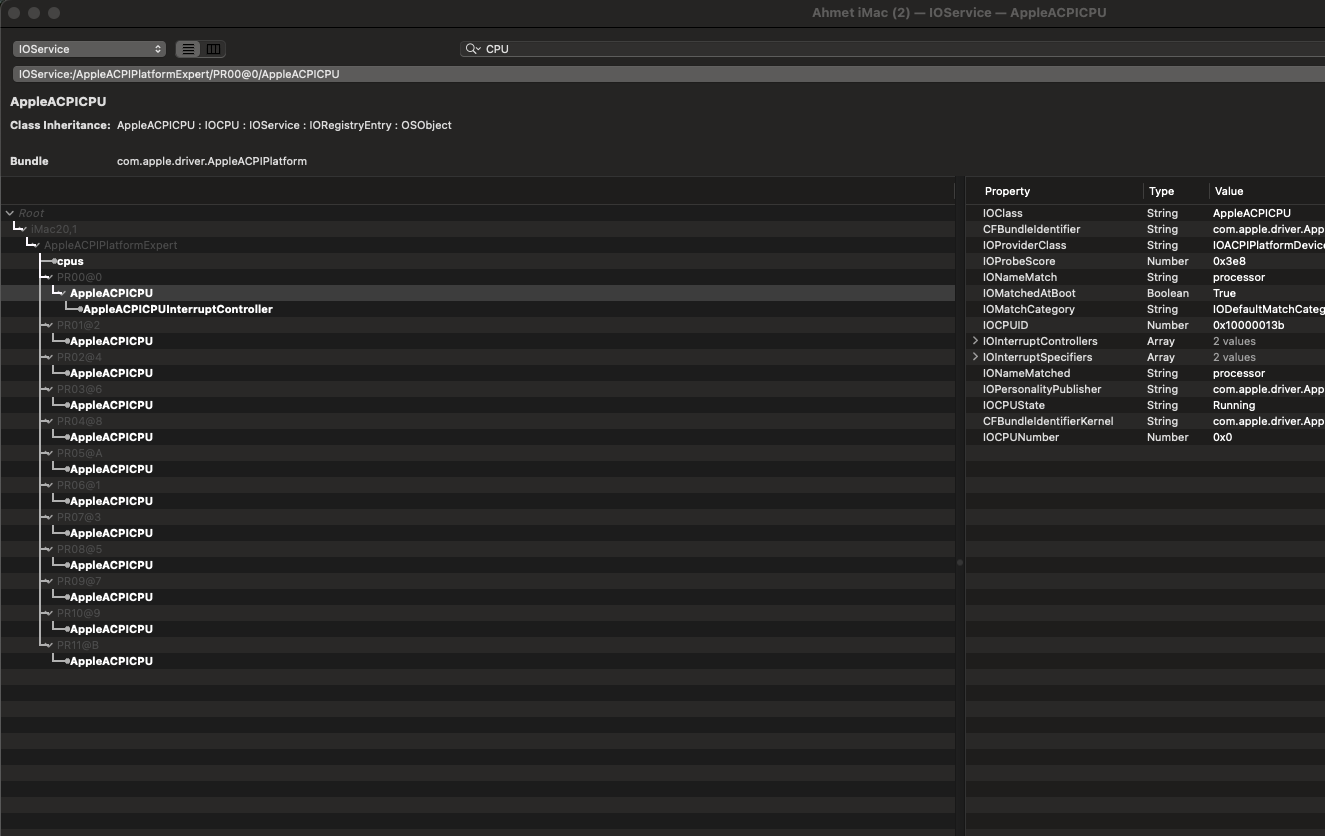This screenshot has height=836, width=1325.
Task: Open the IOService plane dropdown
Action: (x=89, y=49)
